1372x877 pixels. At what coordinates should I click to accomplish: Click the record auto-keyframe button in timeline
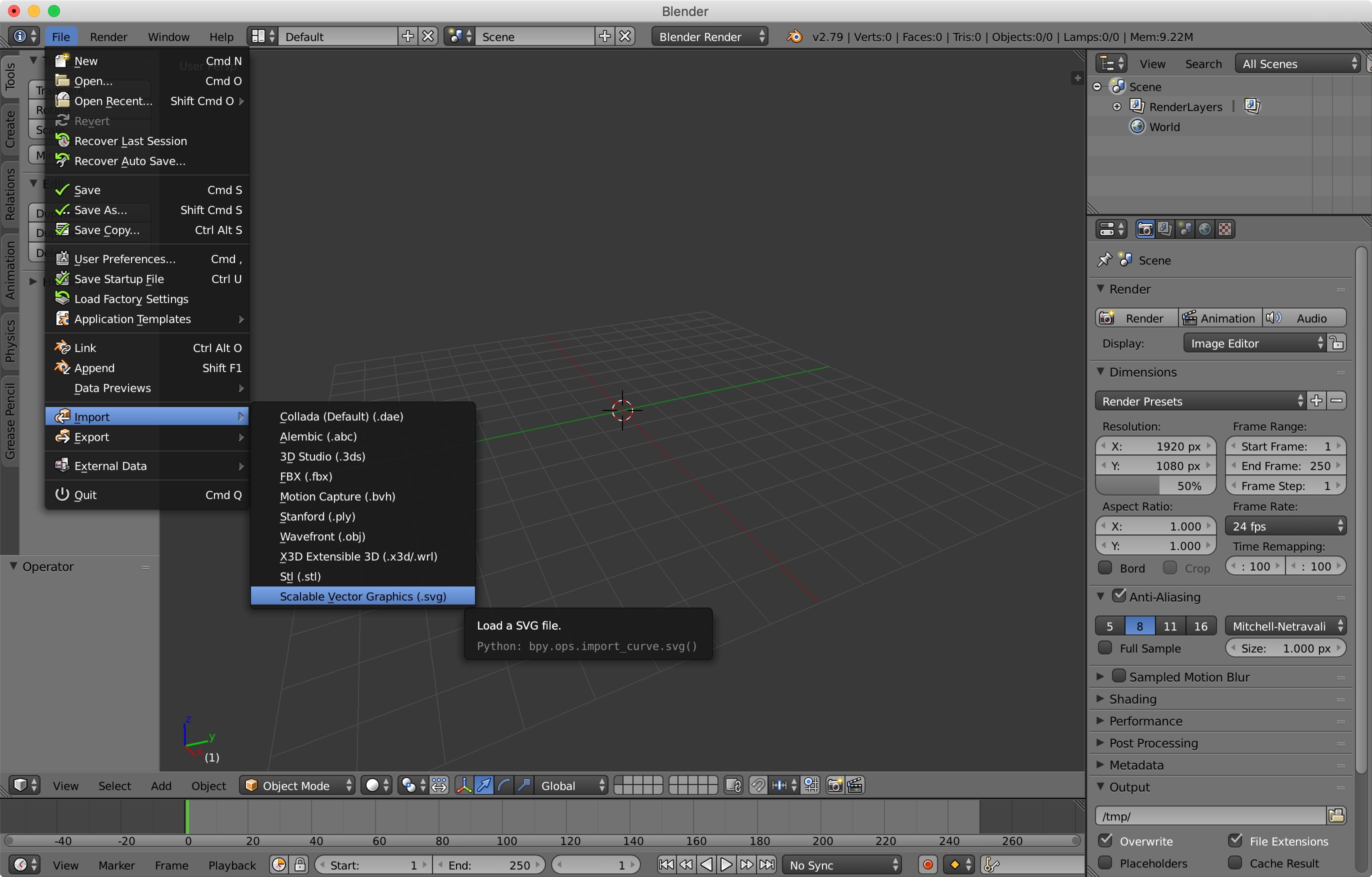(x=927, y=864)
